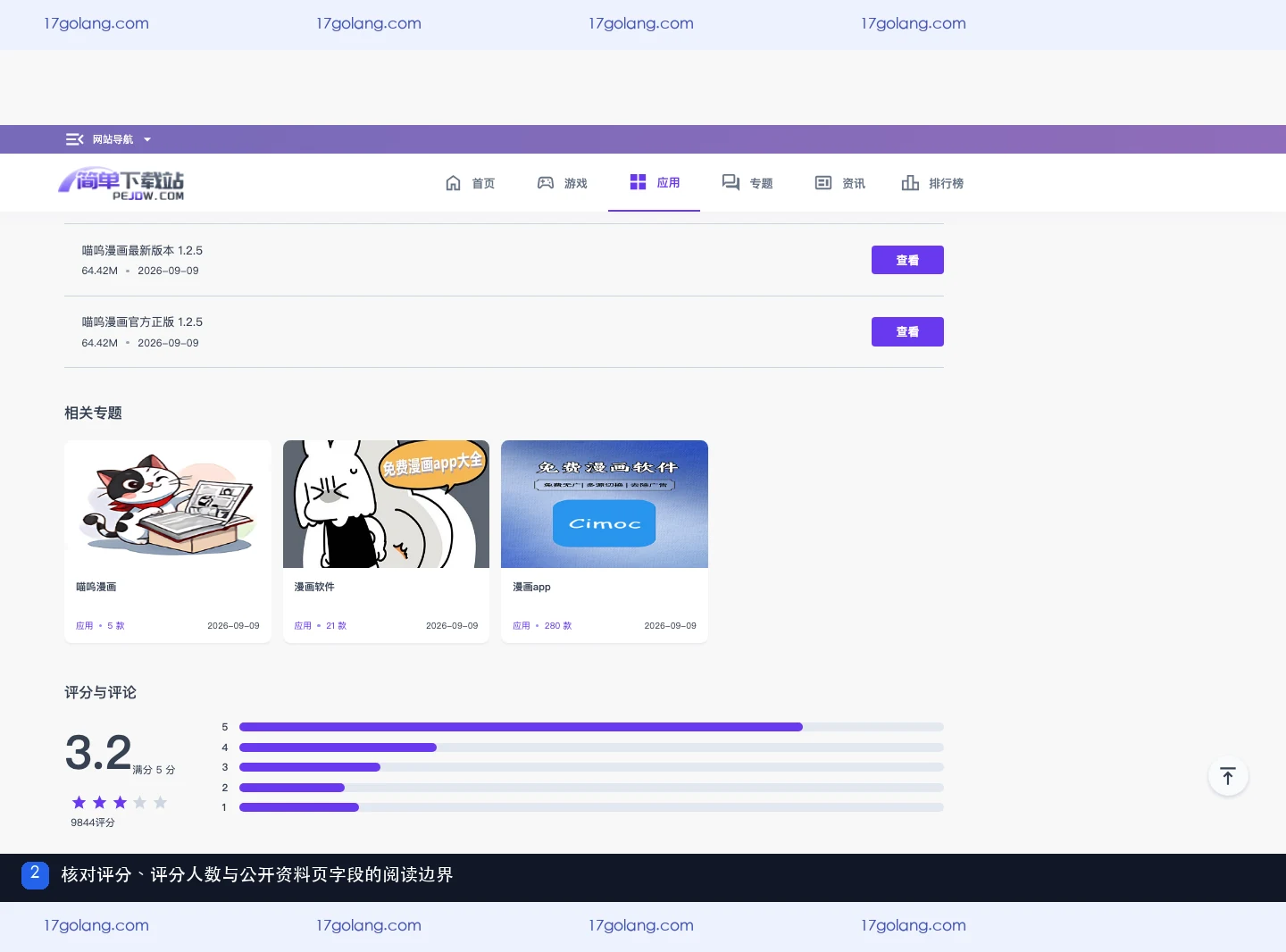Screen dimensions: 1286x952
Task: Open the 喵呜漫画官方正版 1.2.5 title
Action: 142,322
